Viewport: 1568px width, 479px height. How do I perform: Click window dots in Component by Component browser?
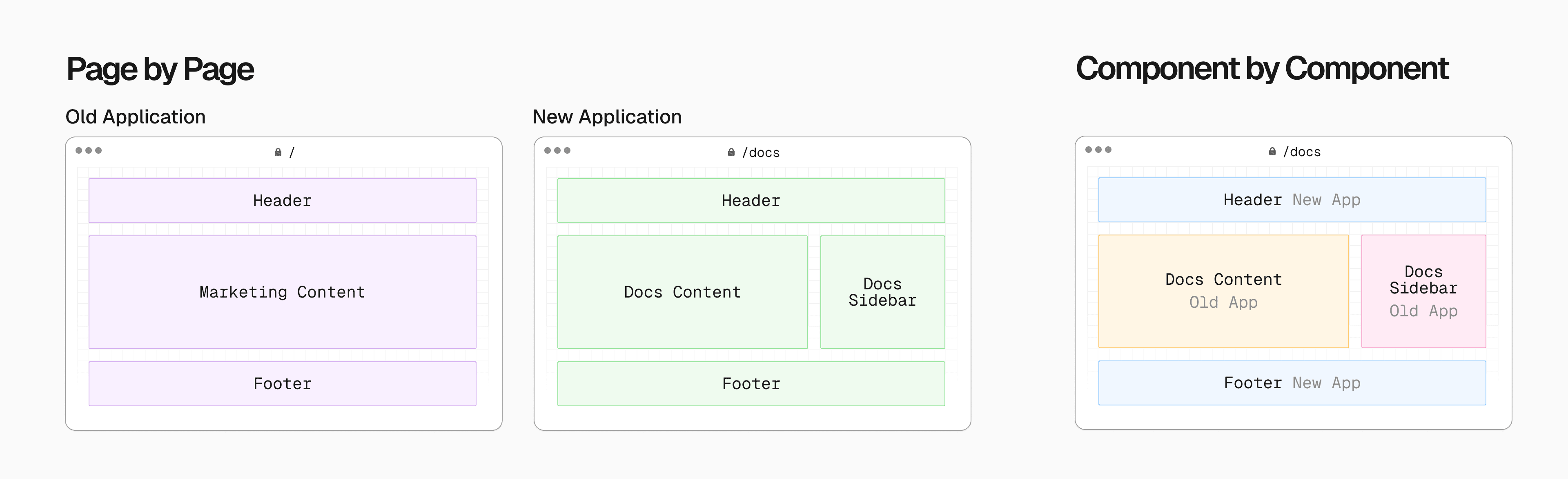1098,150
